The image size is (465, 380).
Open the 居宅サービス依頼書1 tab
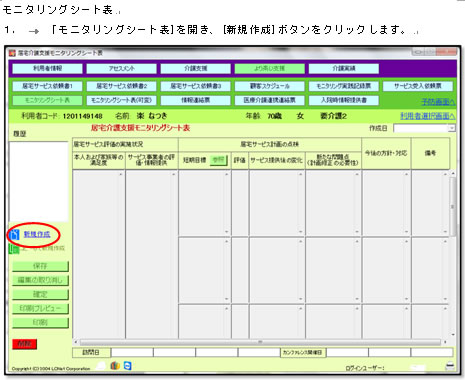pos(47,86)
